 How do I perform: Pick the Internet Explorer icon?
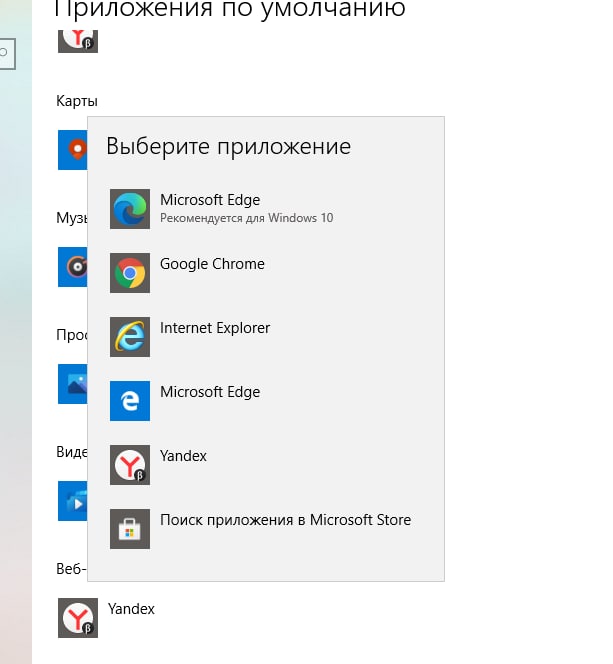click(130, 337)
